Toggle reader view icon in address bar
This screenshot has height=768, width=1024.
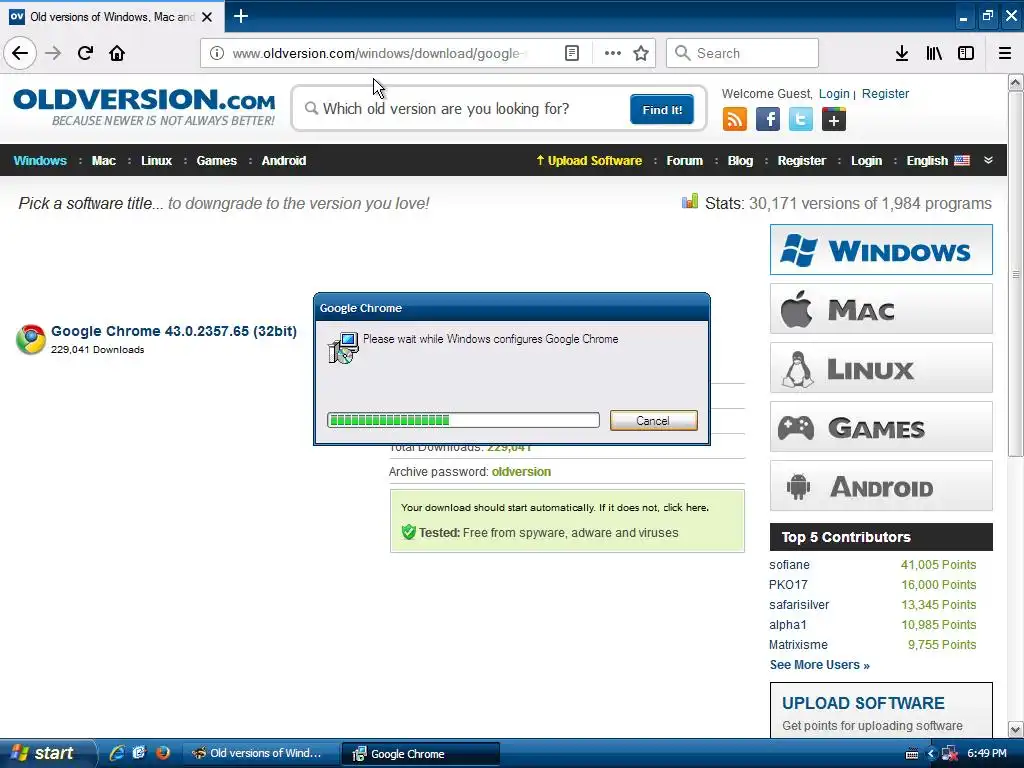[571, 53]
